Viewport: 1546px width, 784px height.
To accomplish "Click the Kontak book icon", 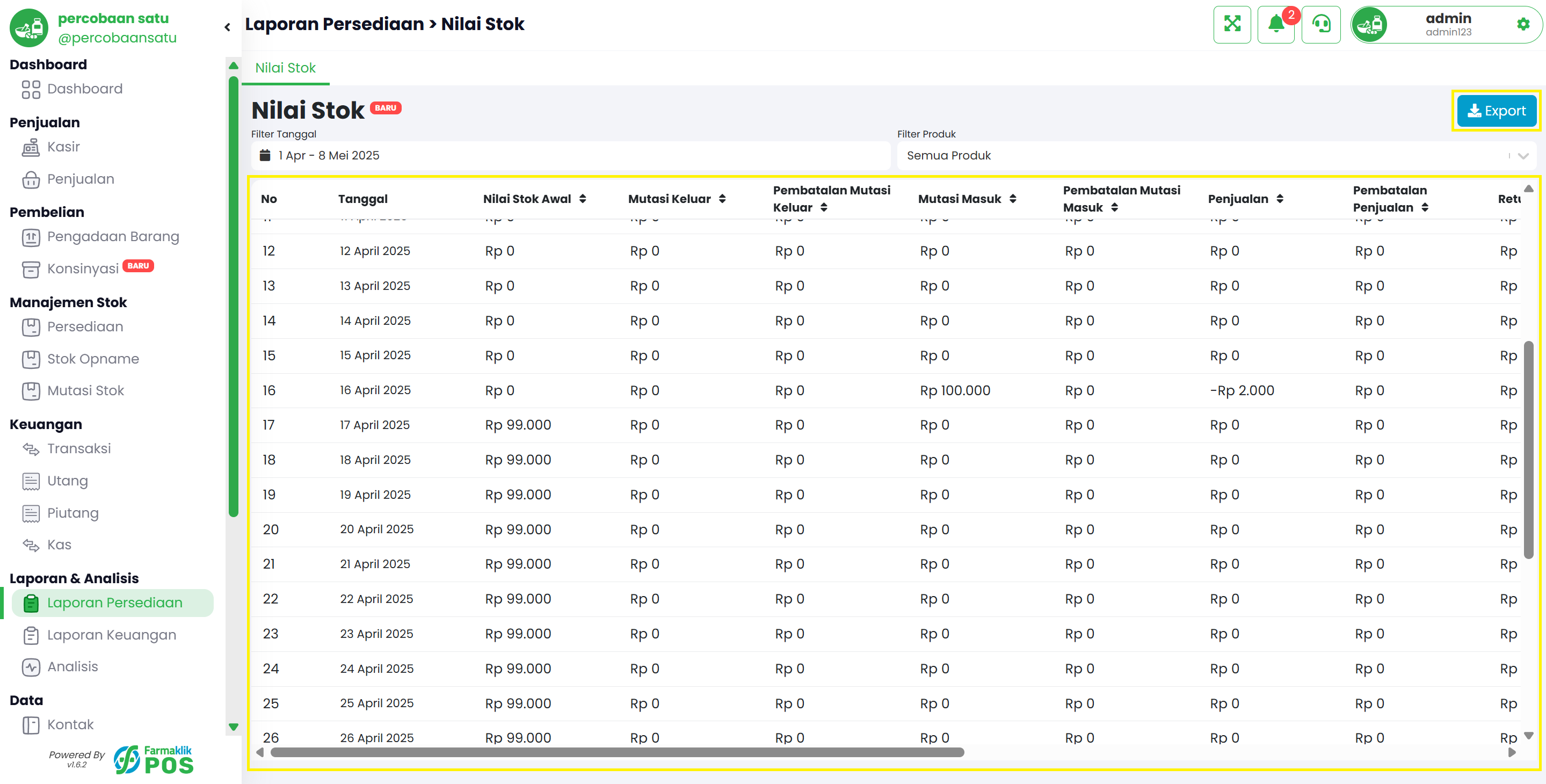I will pyautogui.click(x=31, y=725).
